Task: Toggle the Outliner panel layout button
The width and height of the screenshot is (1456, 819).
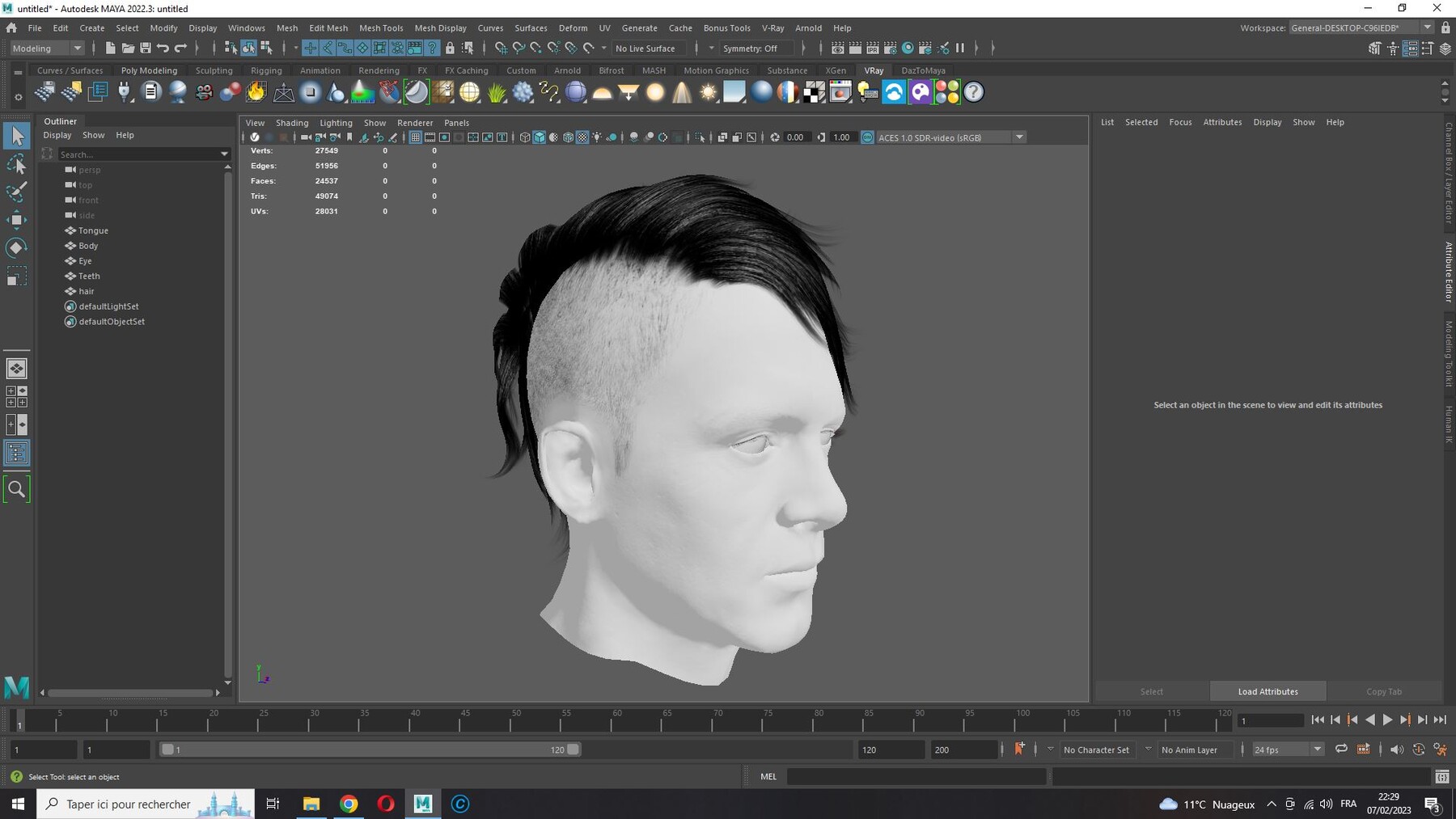Action: (16, 453)
